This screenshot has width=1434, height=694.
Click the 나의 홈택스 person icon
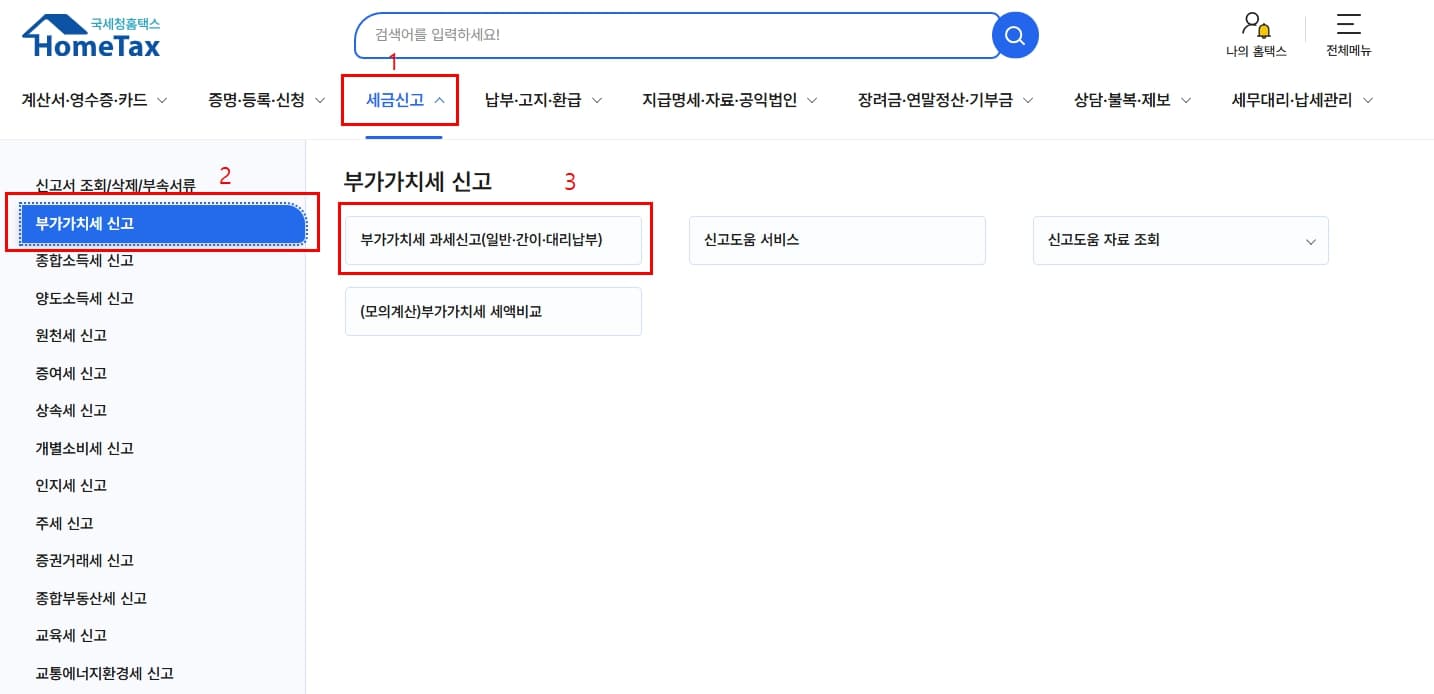point(1252,22)
